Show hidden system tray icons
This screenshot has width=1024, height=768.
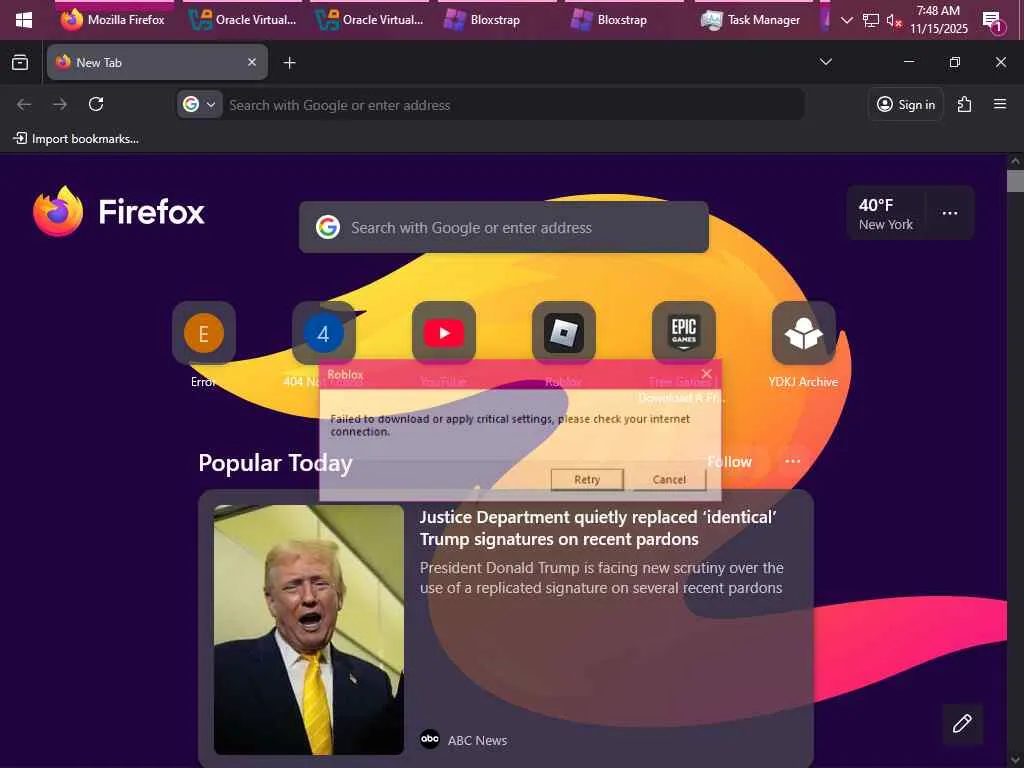846,20
